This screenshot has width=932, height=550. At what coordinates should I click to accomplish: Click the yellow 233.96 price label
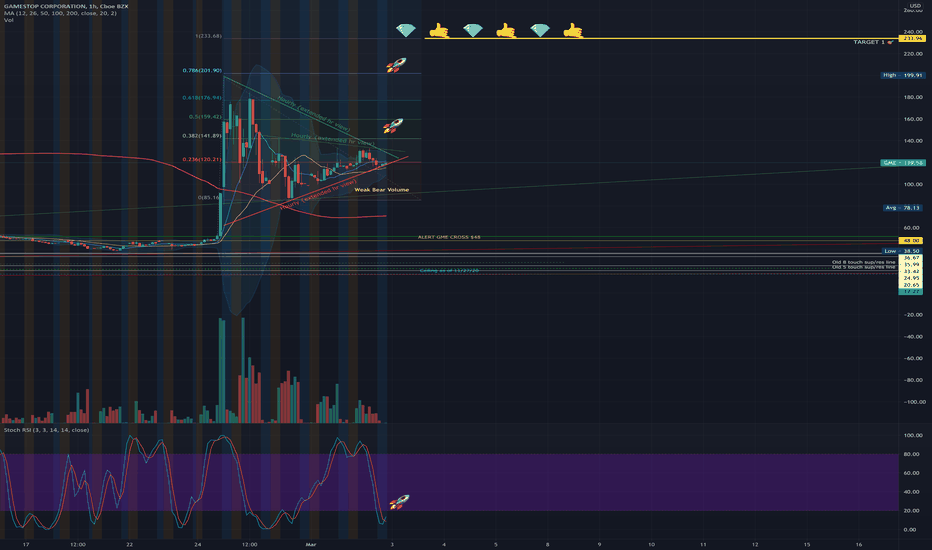pyautogui.click(x=912, y=38)
